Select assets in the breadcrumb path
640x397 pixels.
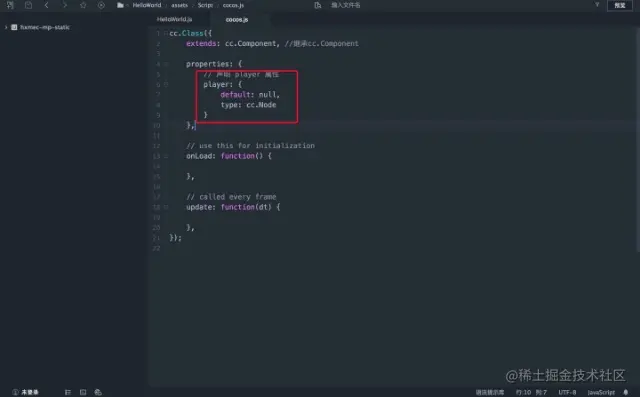tap(180, 5)
